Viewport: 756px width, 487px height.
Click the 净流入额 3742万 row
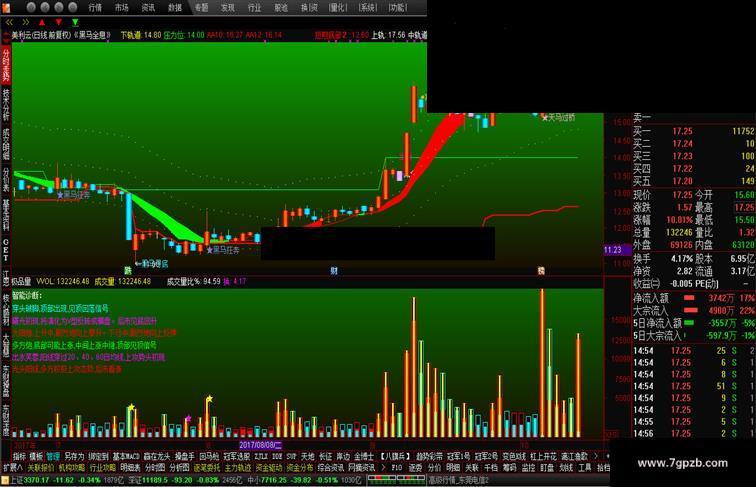pos(693,298)
